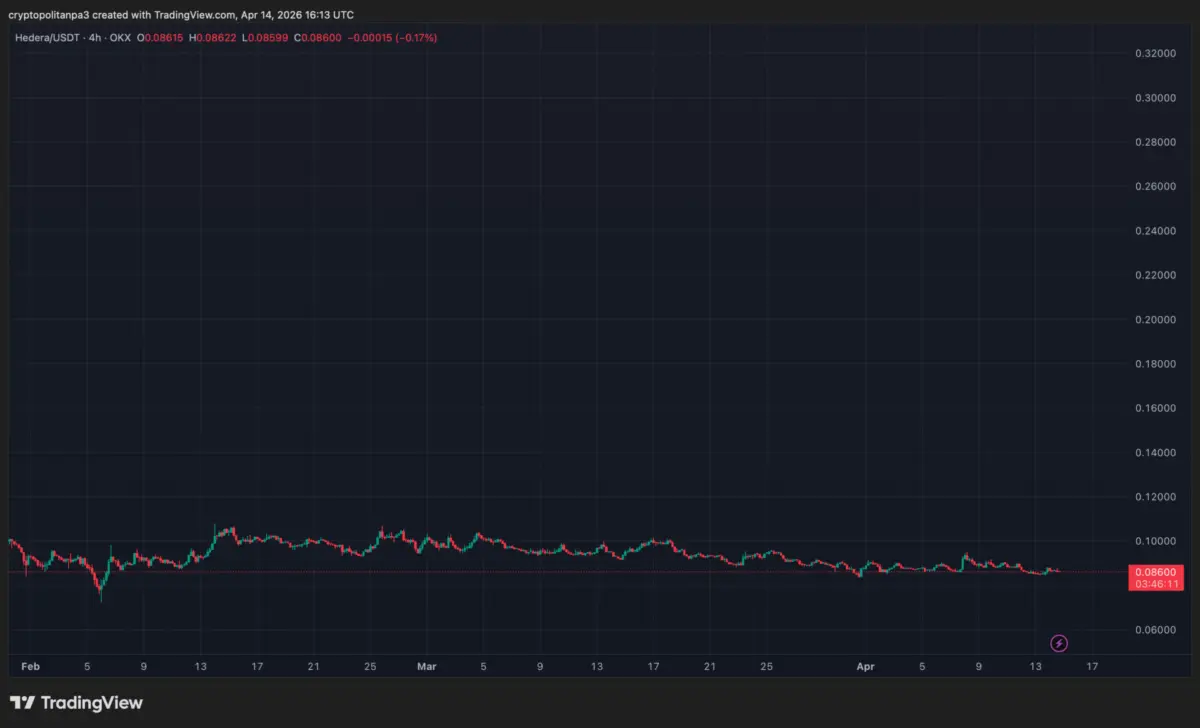Click the red dotted current price line

[x=600, y=572]
